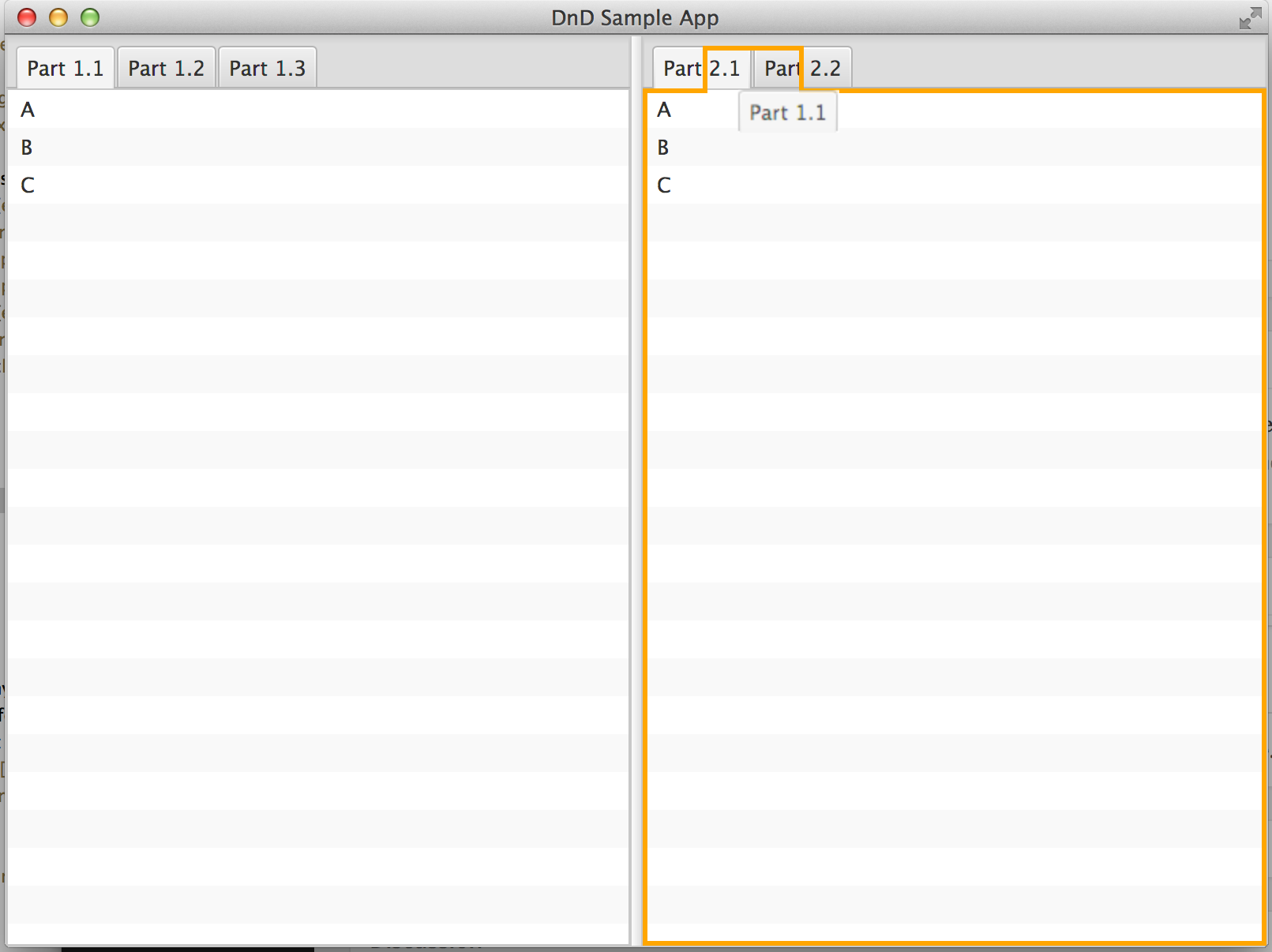1272x952 pixels.
Task: Switch to the Part 1.1 tab in left pane
Action: (65, 69)
